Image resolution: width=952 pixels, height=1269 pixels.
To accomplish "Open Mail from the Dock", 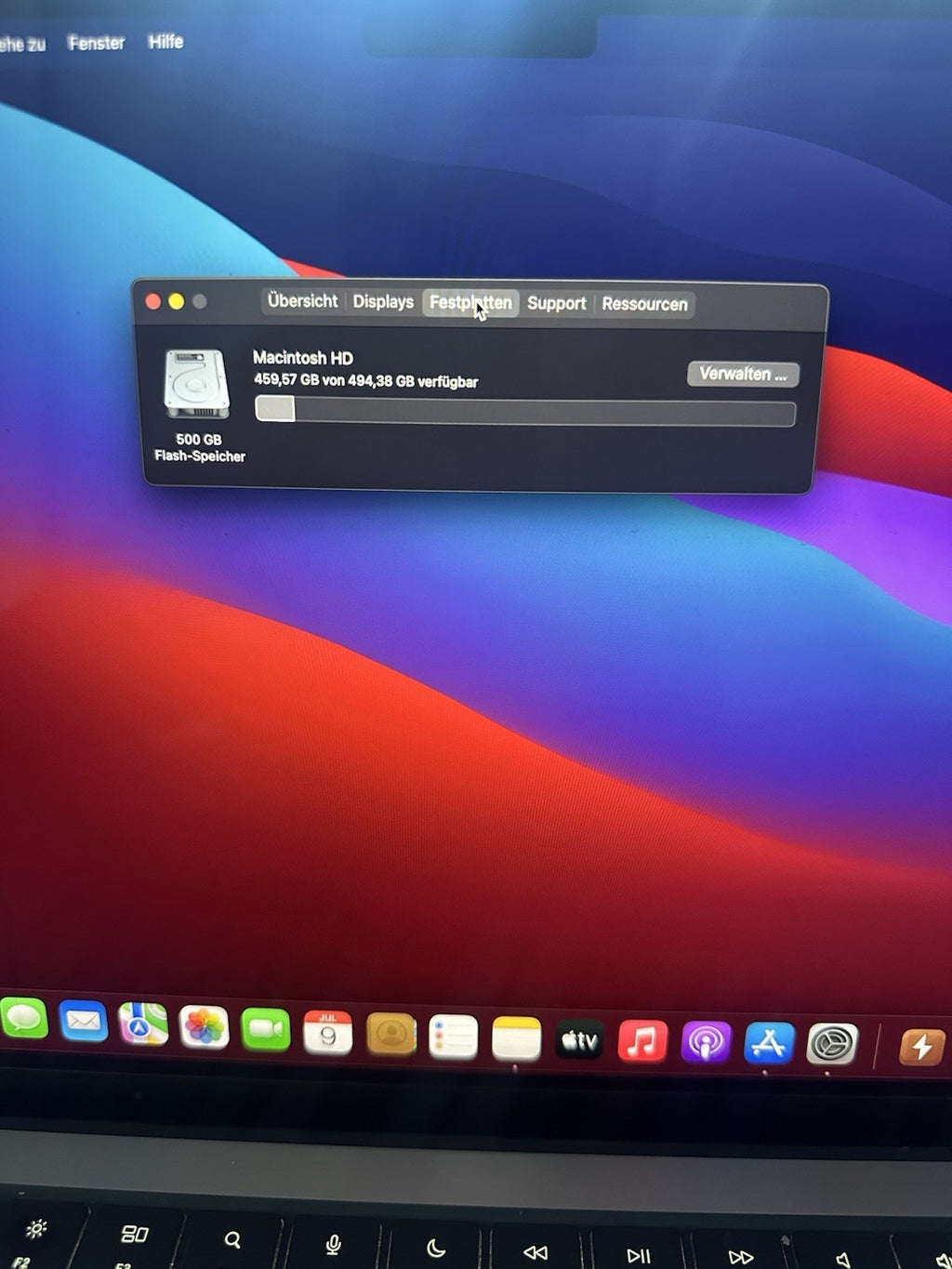I will coord(83,1022).
